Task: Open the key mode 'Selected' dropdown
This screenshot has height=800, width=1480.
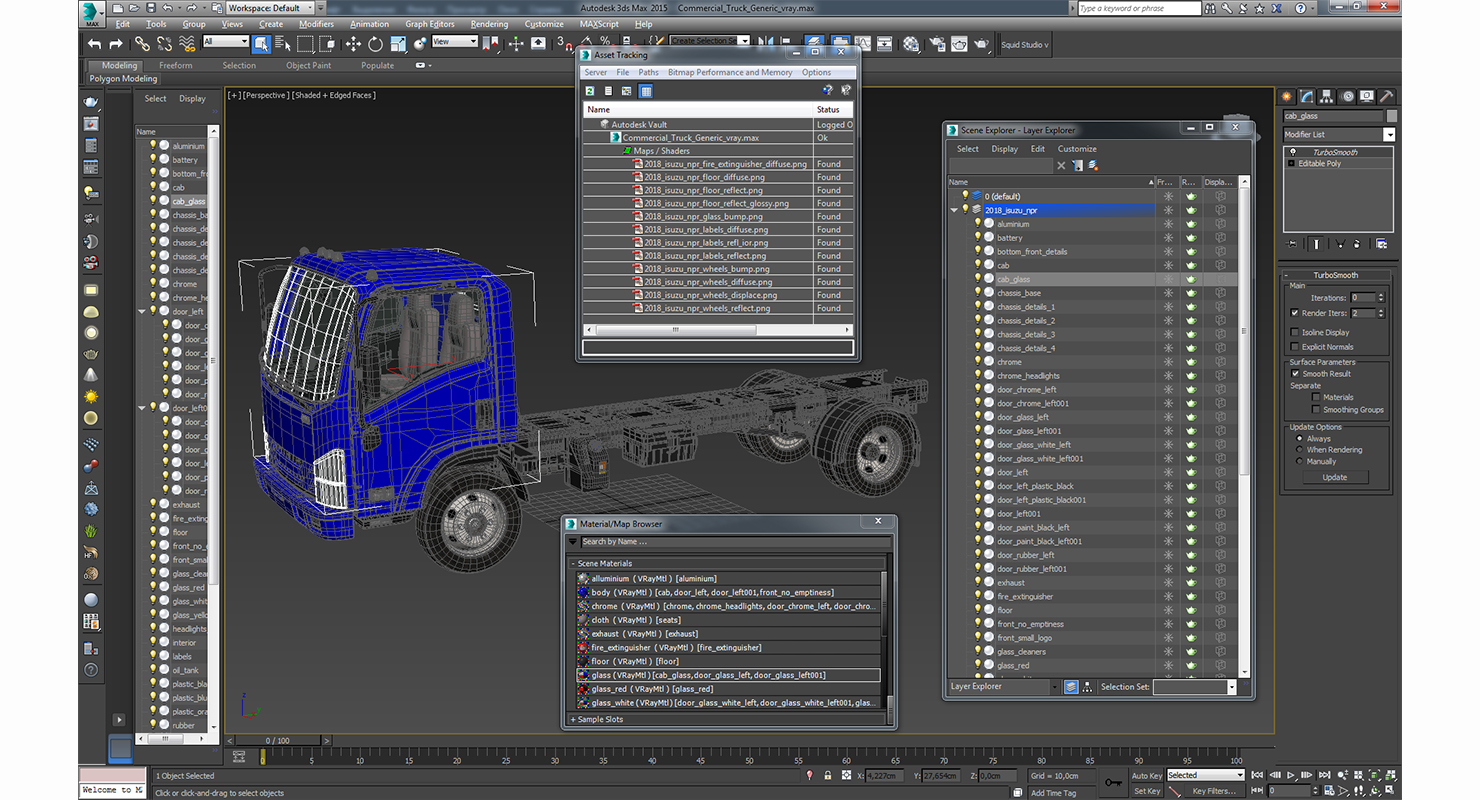Action: [x=1205, y=775]
